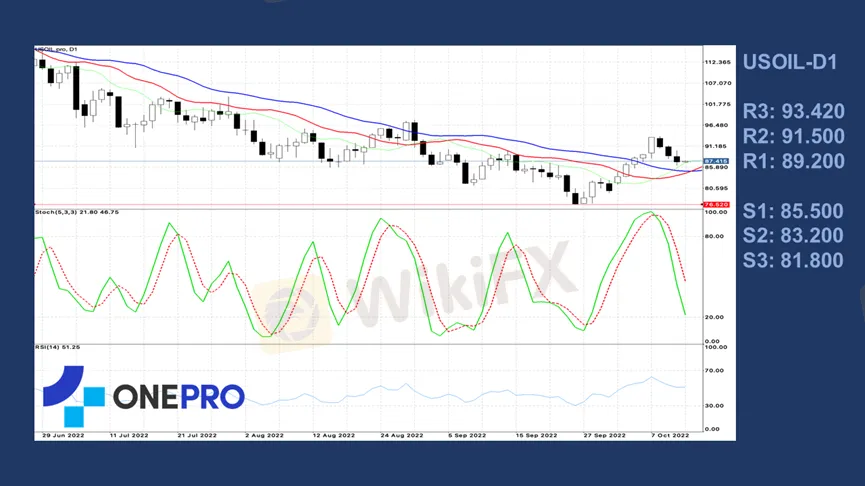Screen dimensions: 865x486
Task: Click the ONEPRO brand text
Action: pos(179,397)
